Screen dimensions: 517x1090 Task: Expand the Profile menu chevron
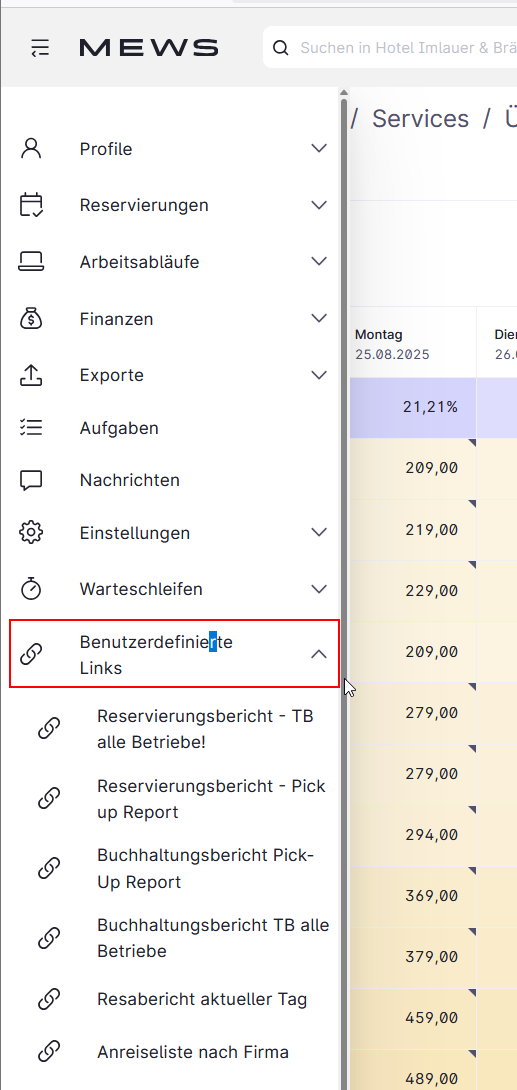pyautogui.click(x=319, y=148)
